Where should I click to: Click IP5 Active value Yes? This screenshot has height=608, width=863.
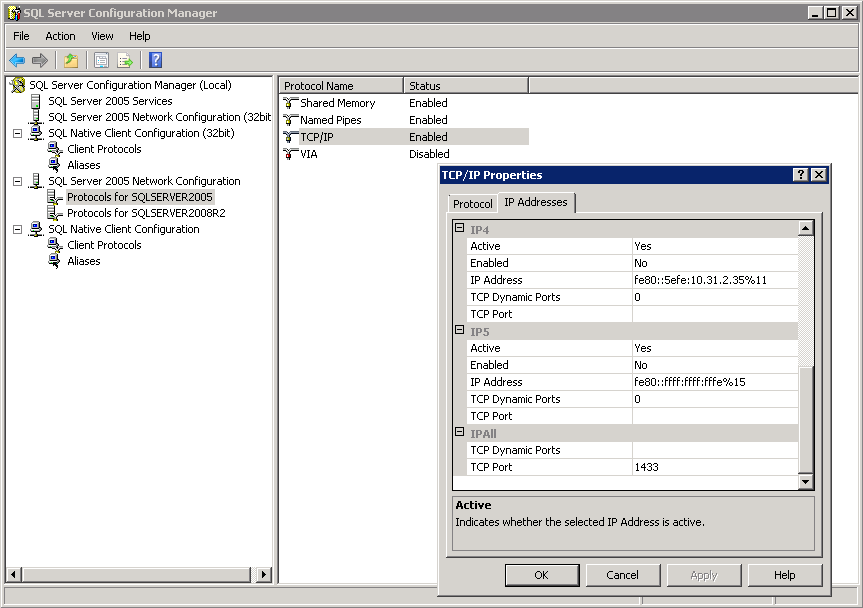coord(715,348)
